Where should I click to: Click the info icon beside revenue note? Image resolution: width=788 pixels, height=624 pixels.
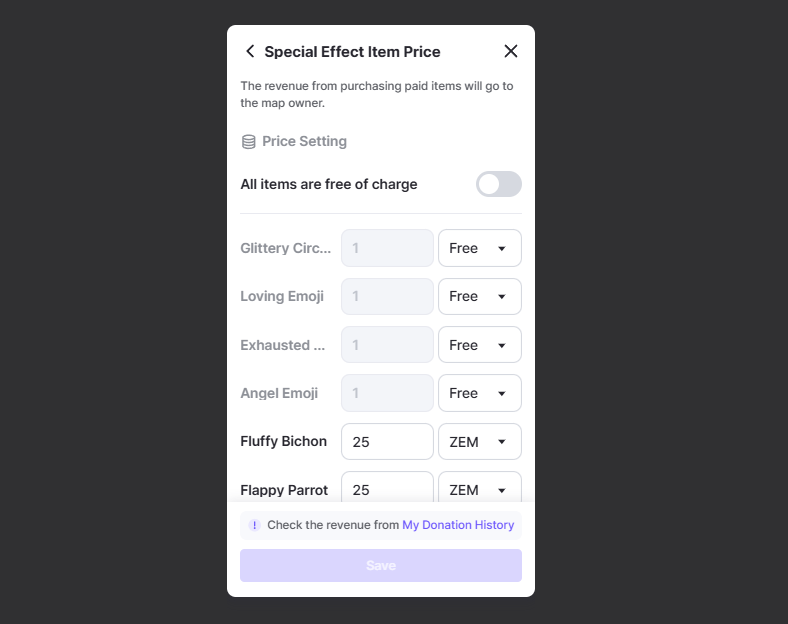point(254,525)
